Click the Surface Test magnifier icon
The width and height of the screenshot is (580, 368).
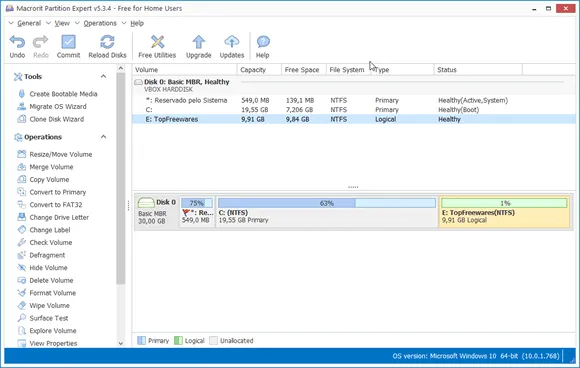[x=21, y=318]
